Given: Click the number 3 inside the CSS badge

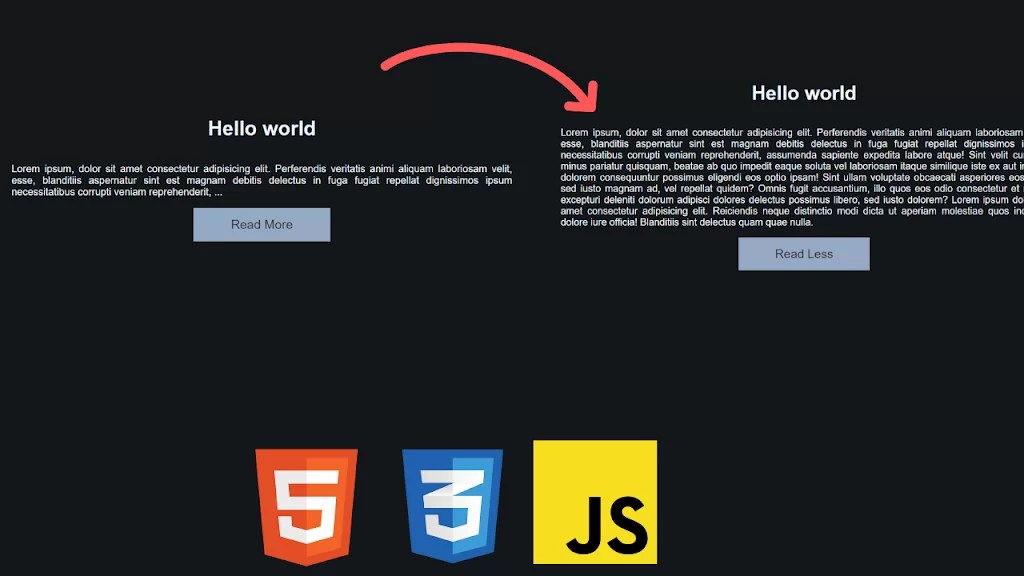Looking at the screenshot, I should click(x=453, y=505).
